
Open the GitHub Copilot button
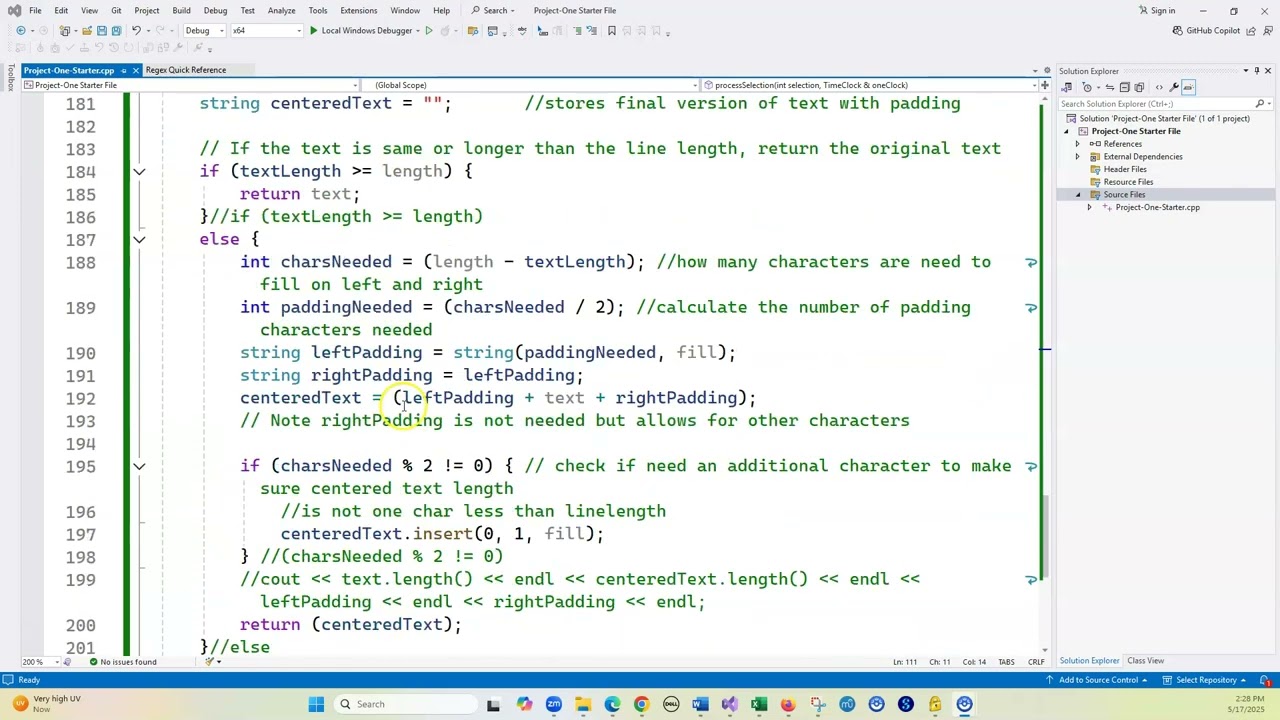[1206, 31]
